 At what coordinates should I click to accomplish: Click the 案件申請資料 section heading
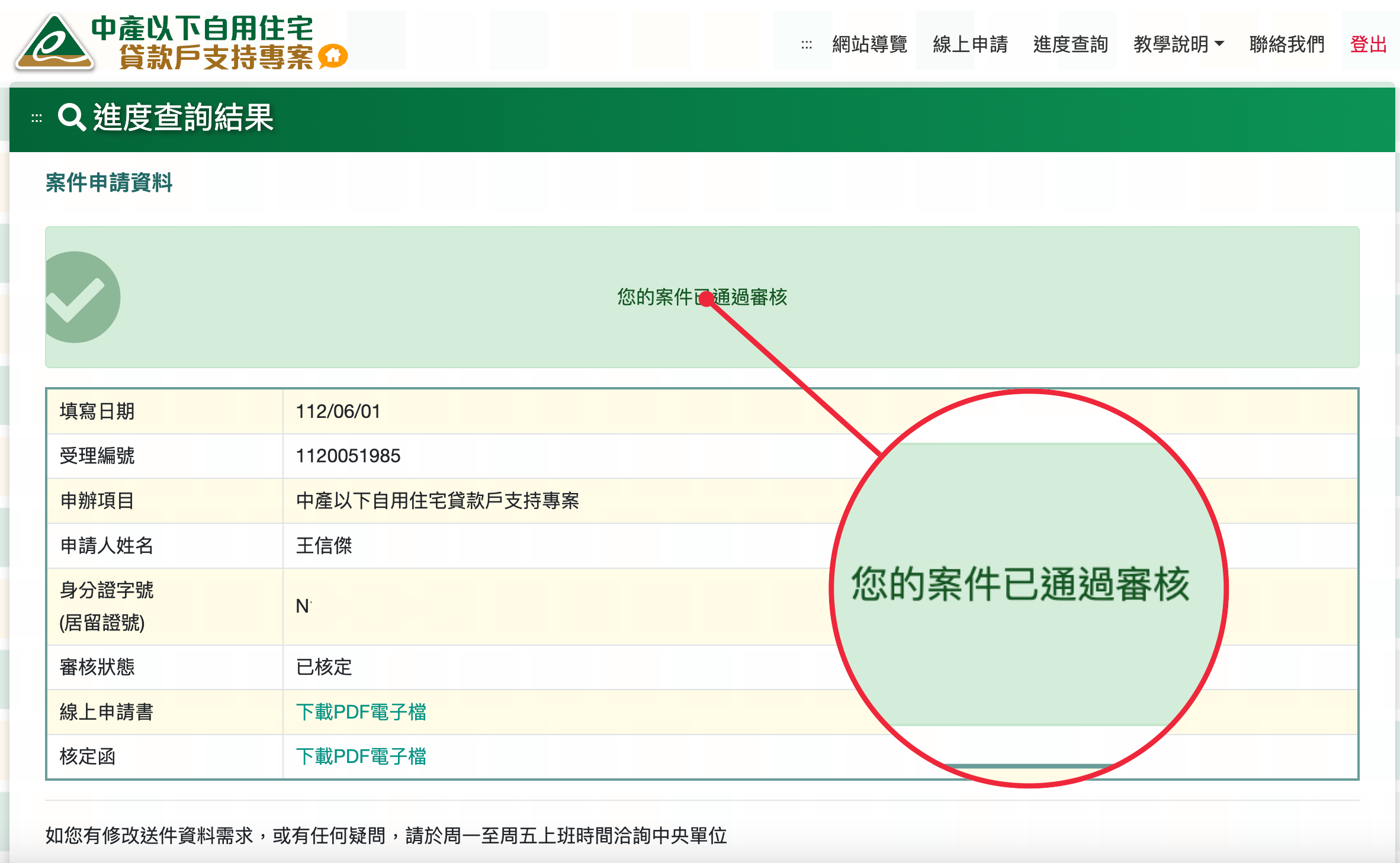point(109,182)
